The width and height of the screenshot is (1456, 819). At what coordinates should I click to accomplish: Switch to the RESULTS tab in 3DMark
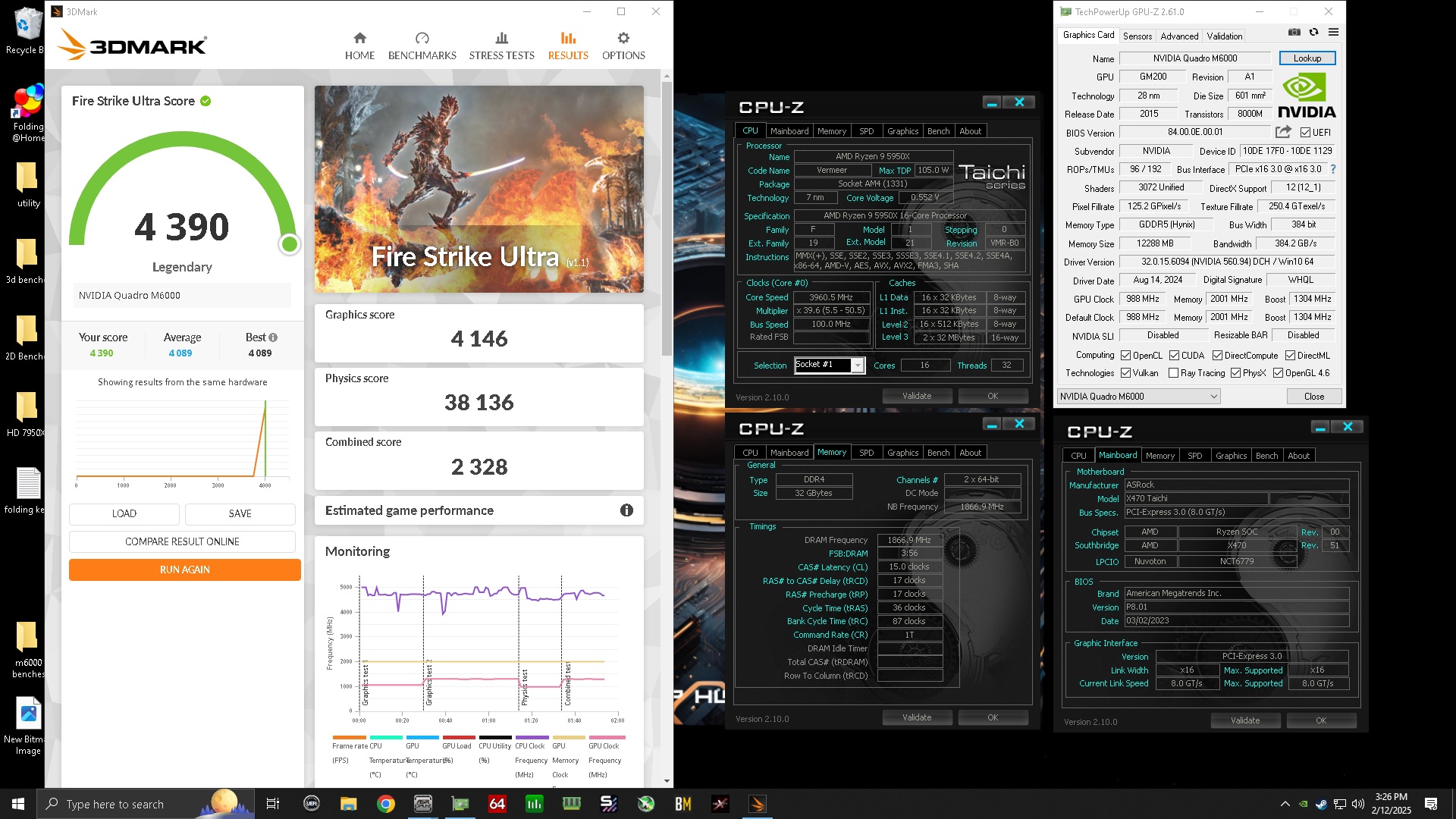pos(568,46)
